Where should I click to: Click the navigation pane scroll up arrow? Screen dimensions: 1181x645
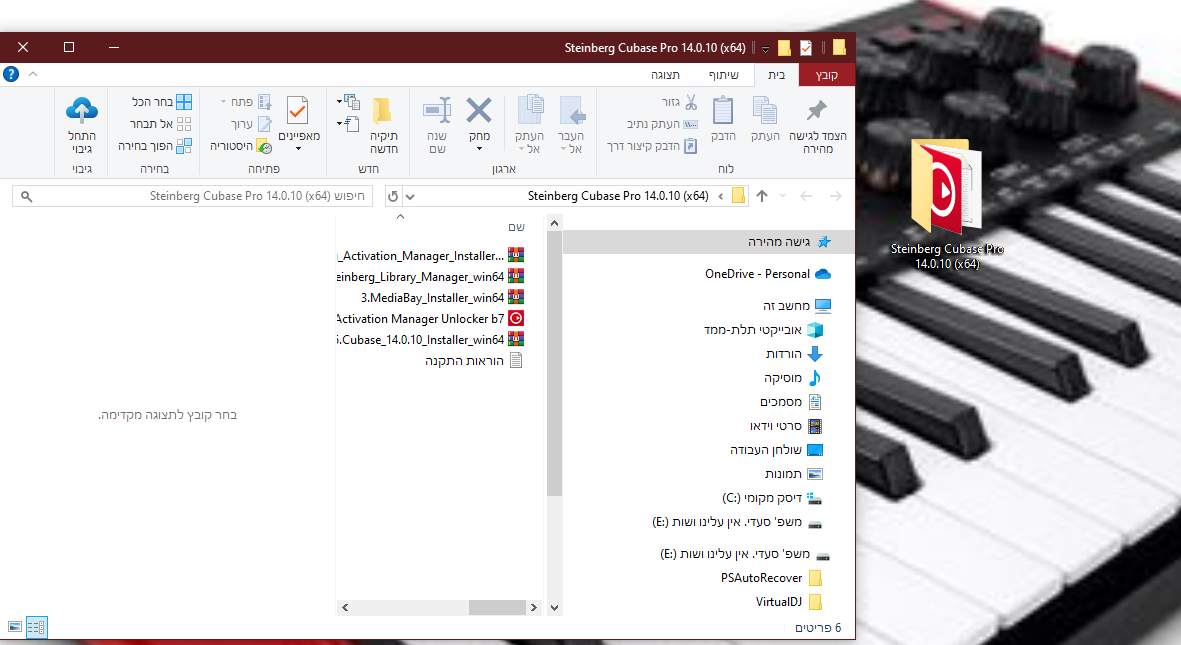[554, 223]
